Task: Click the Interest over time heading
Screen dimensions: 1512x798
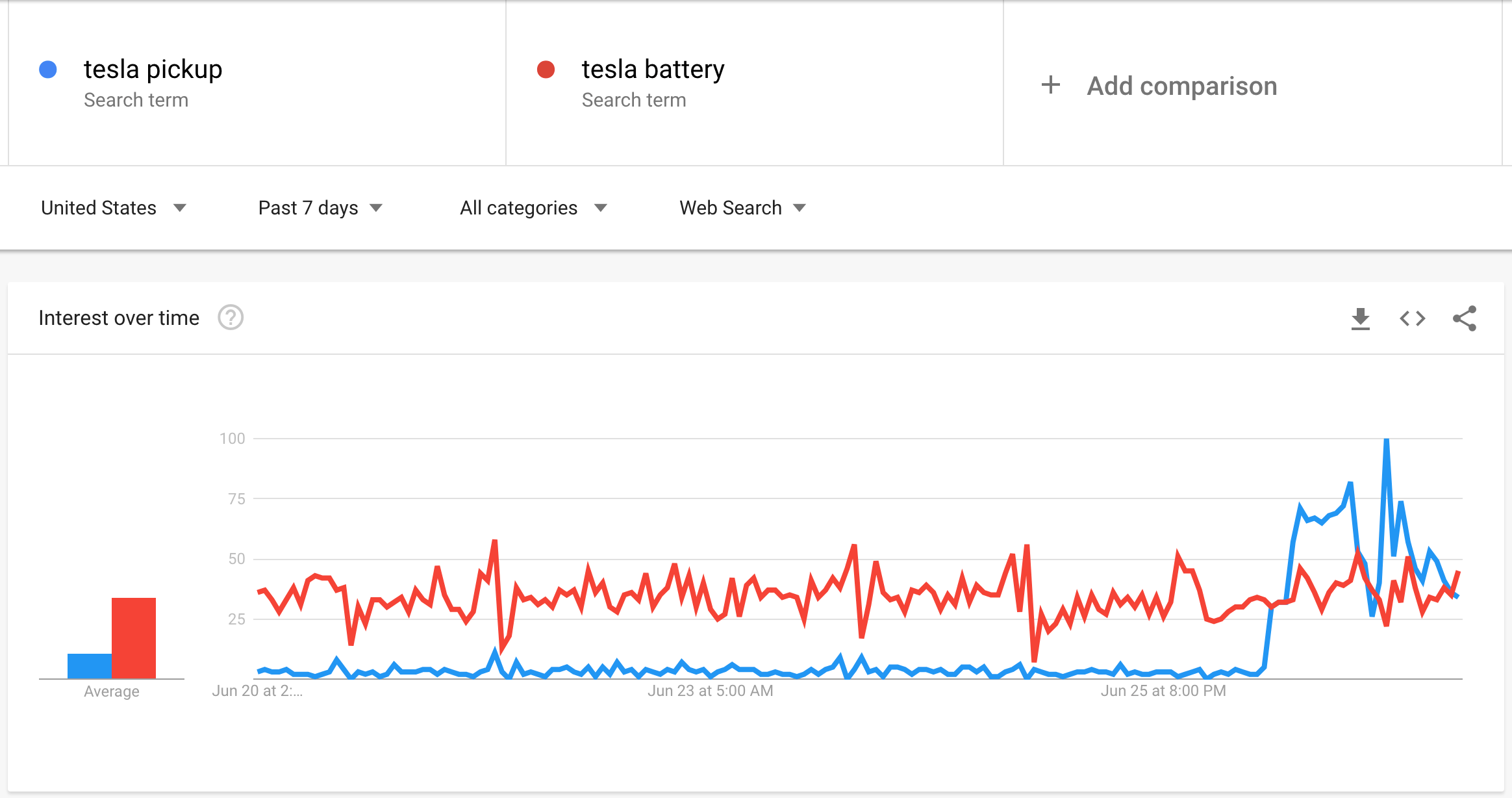Action: point(119,318)
